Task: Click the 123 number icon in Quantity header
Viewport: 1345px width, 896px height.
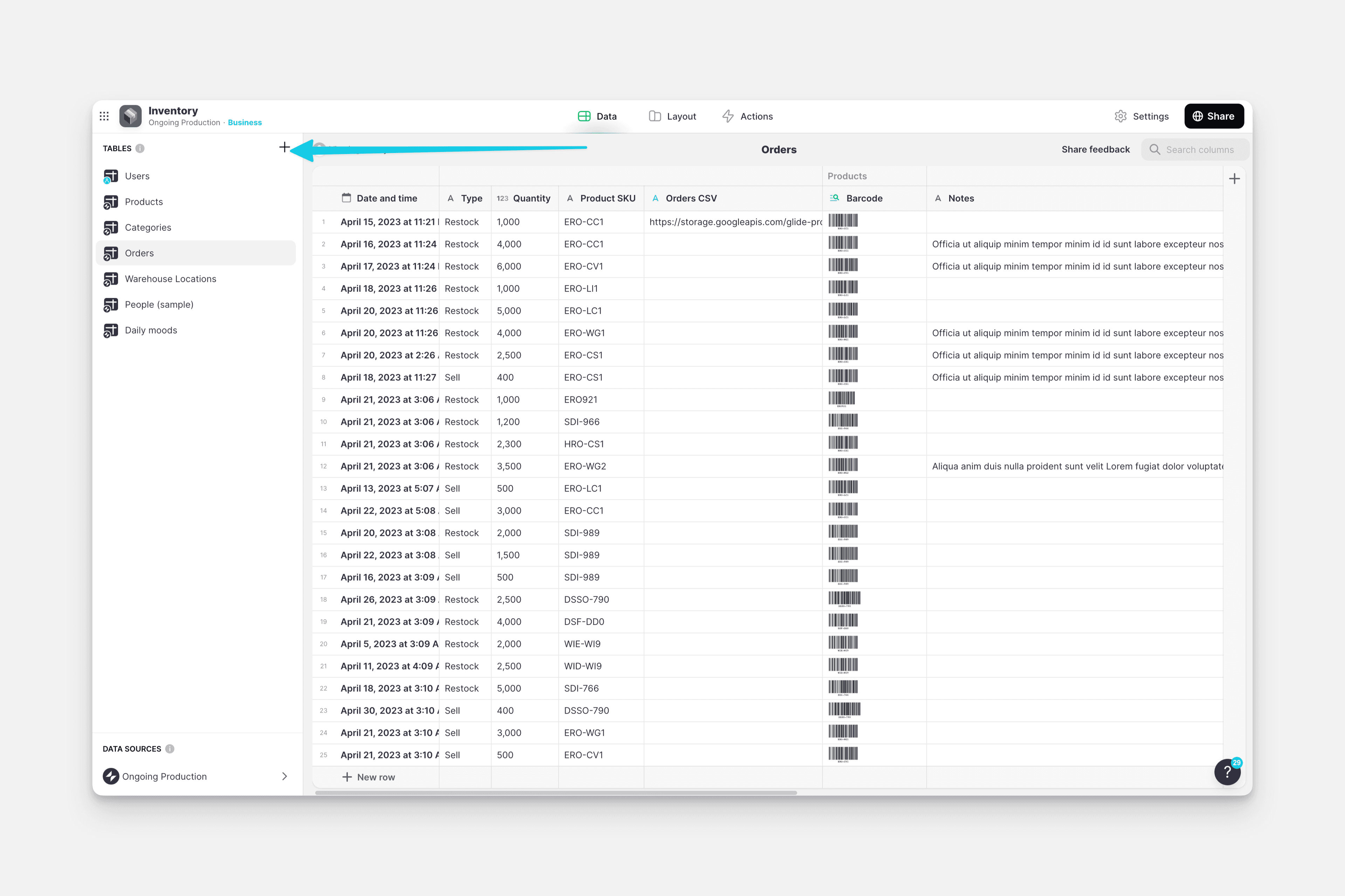Action: point(502,198)
